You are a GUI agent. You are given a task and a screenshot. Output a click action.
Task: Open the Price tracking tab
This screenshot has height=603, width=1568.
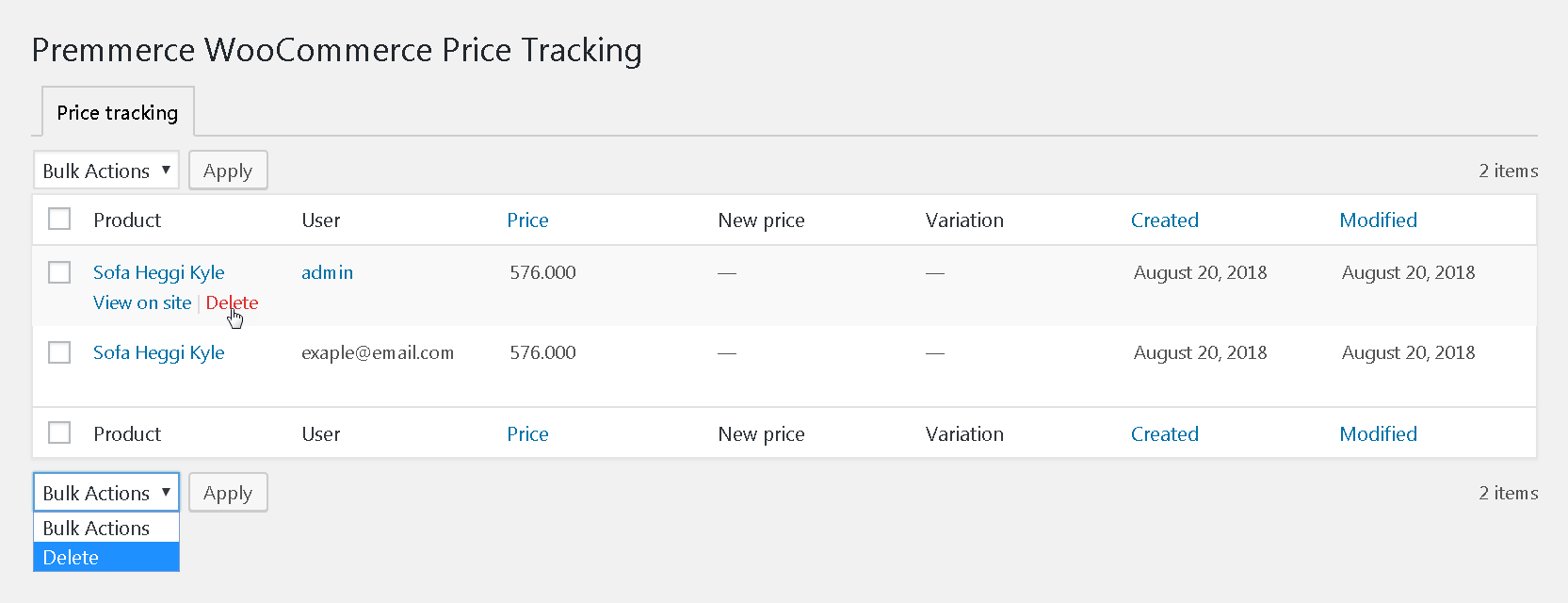pyautogui.click(x=118, y=112)
